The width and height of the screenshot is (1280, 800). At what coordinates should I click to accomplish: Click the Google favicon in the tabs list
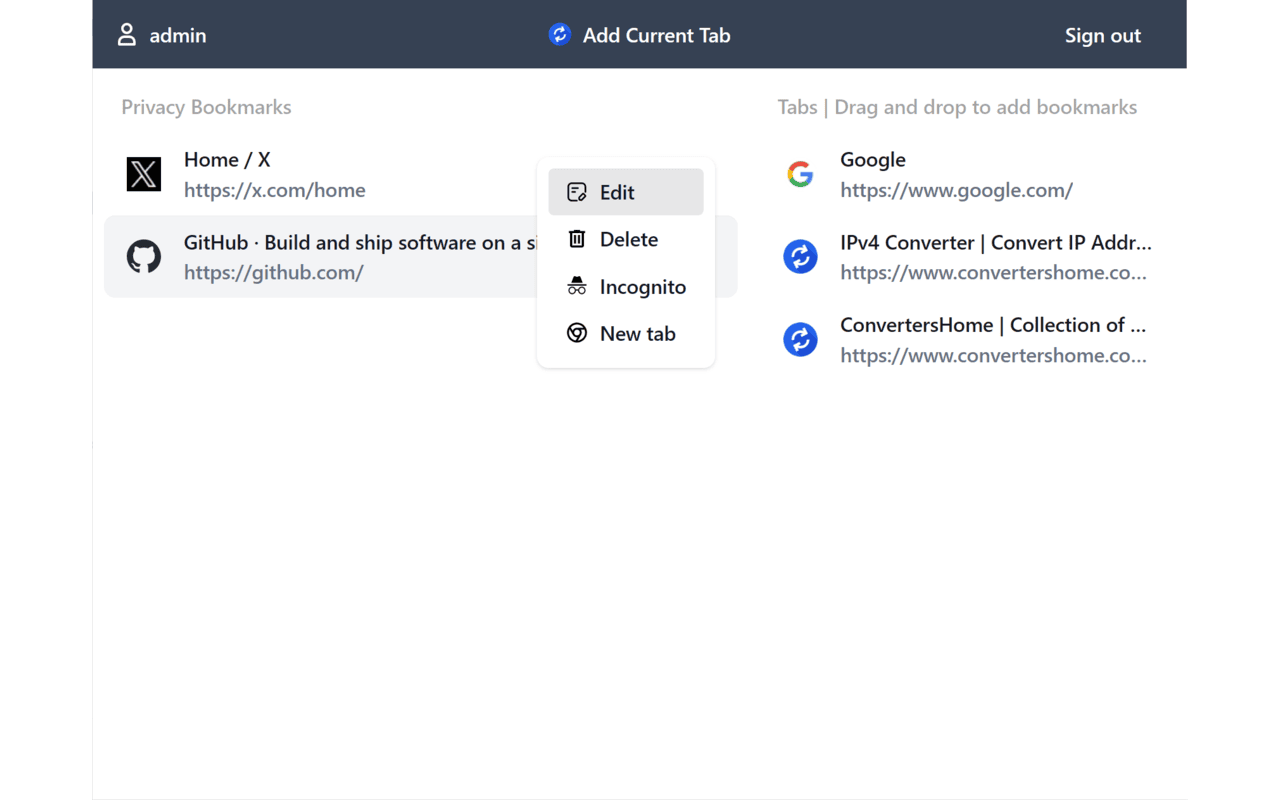pyautogui.click(x=800, y=174)
